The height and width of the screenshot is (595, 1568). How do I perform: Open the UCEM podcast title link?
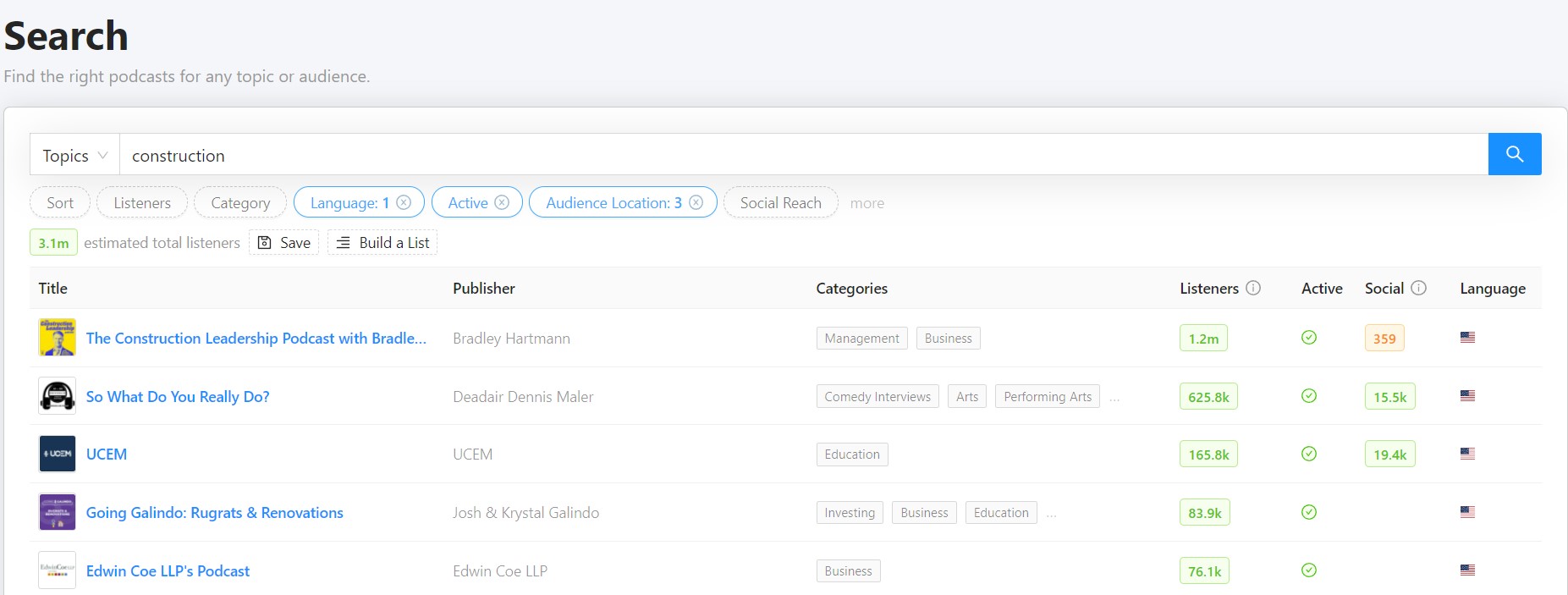click(x=107, y=455)
